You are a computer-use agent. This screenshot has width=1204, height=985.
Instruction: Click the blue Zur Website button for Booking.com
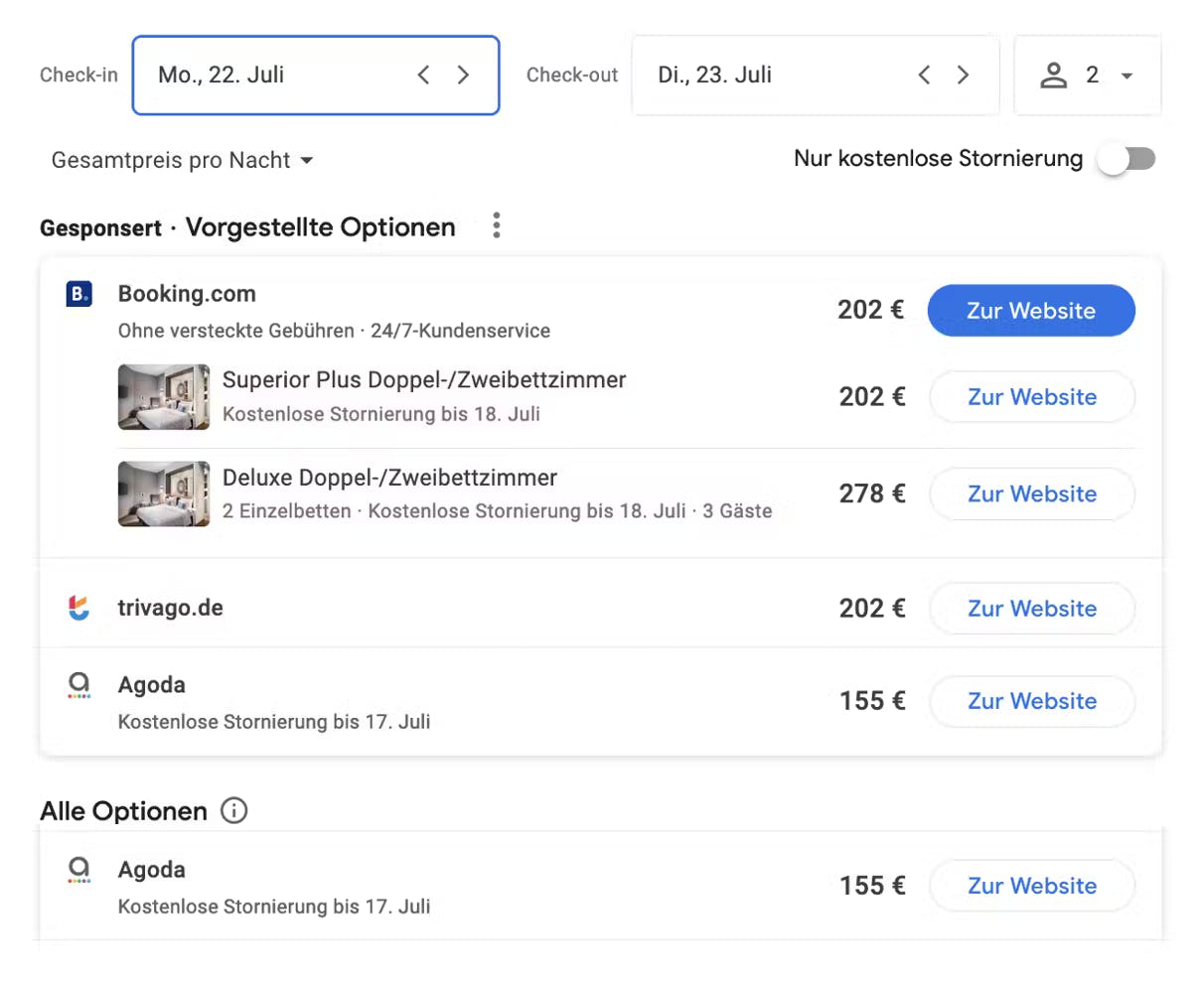point(1031,311)
